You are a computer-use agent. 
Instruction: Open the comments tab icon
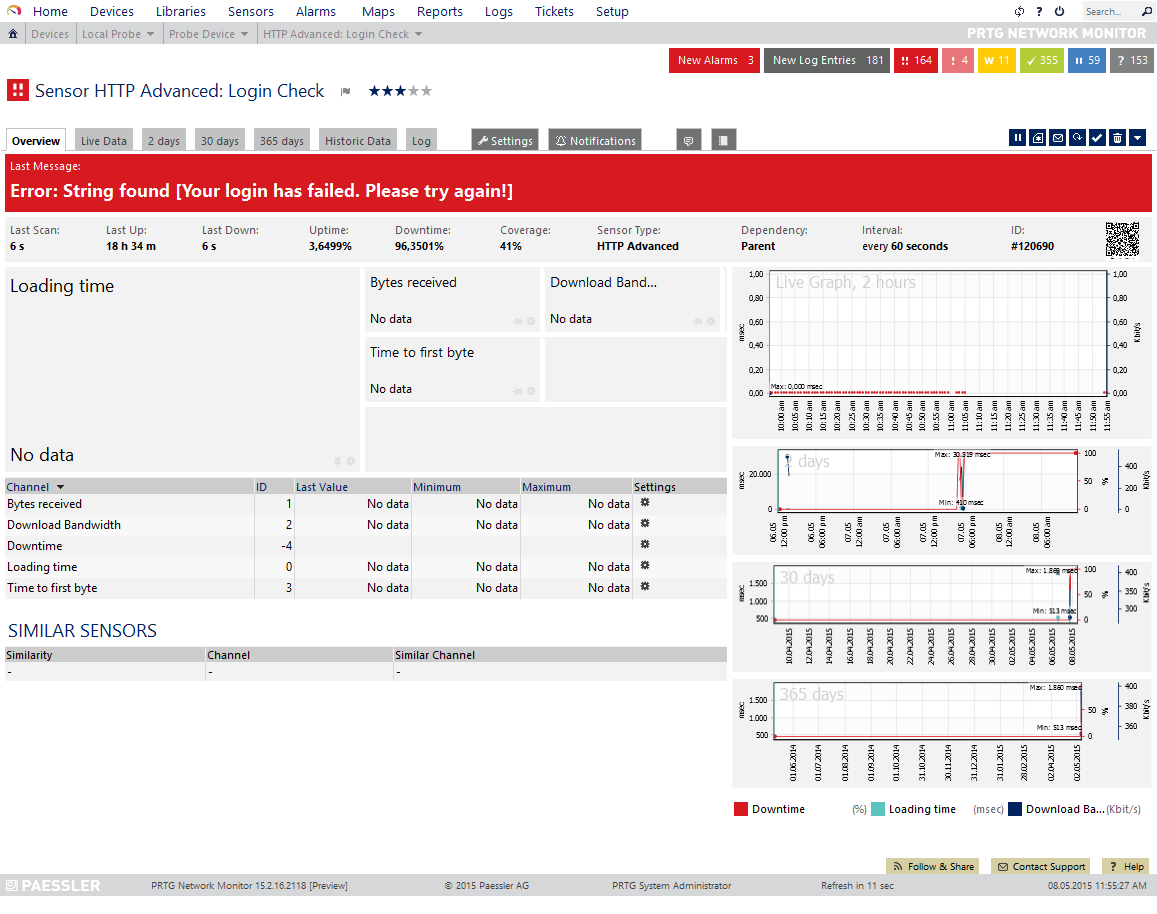[688, 140]
